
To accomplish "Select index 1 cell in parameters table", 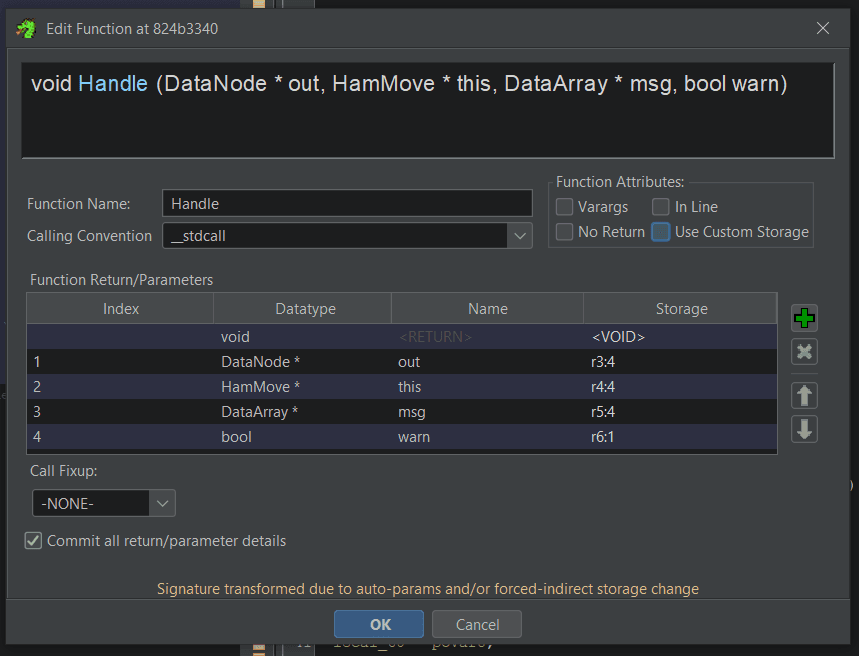I will [121, 362].
